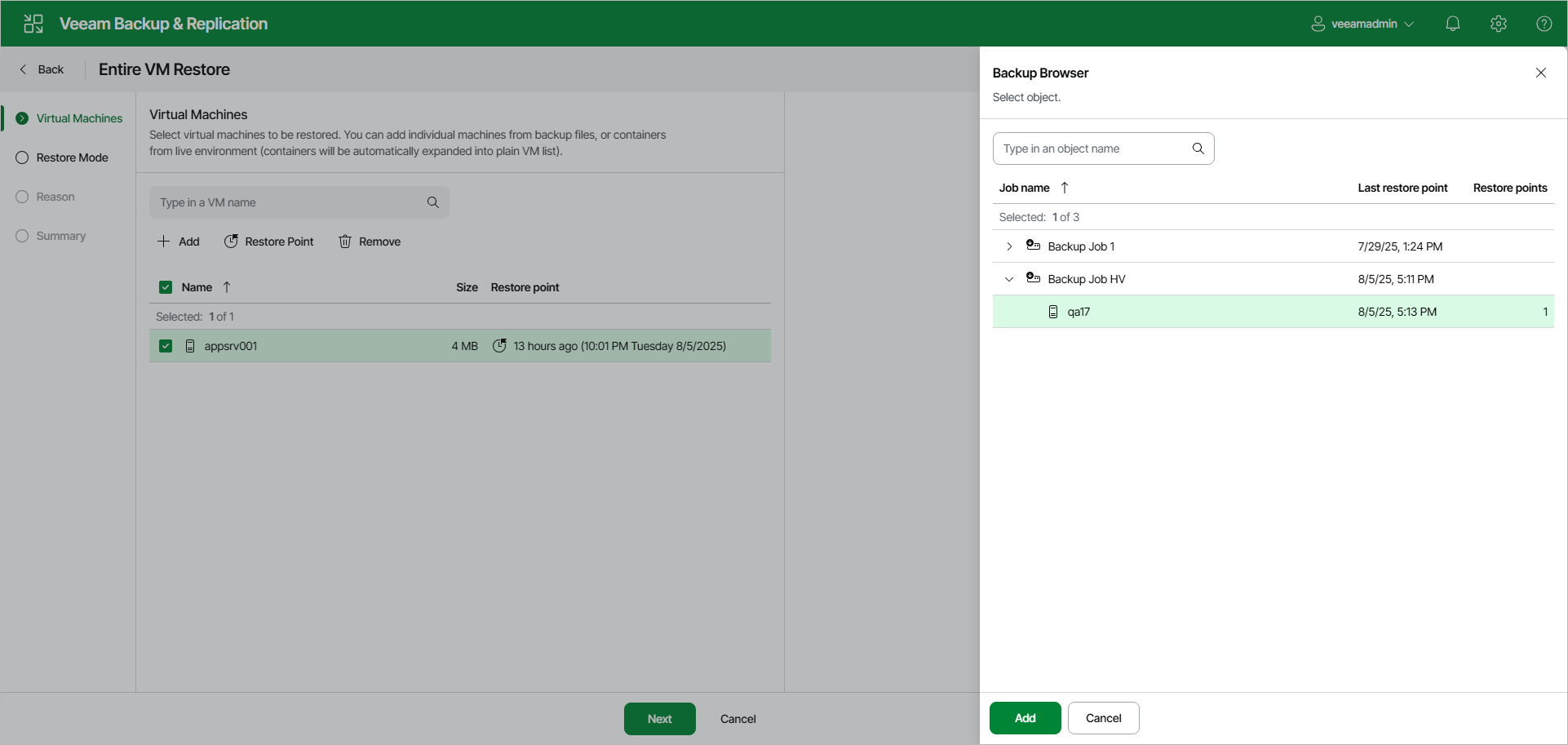Click the 4 MB size cell
The height and width of the screenshot is (745, 1568).
[x=464, y=346]
